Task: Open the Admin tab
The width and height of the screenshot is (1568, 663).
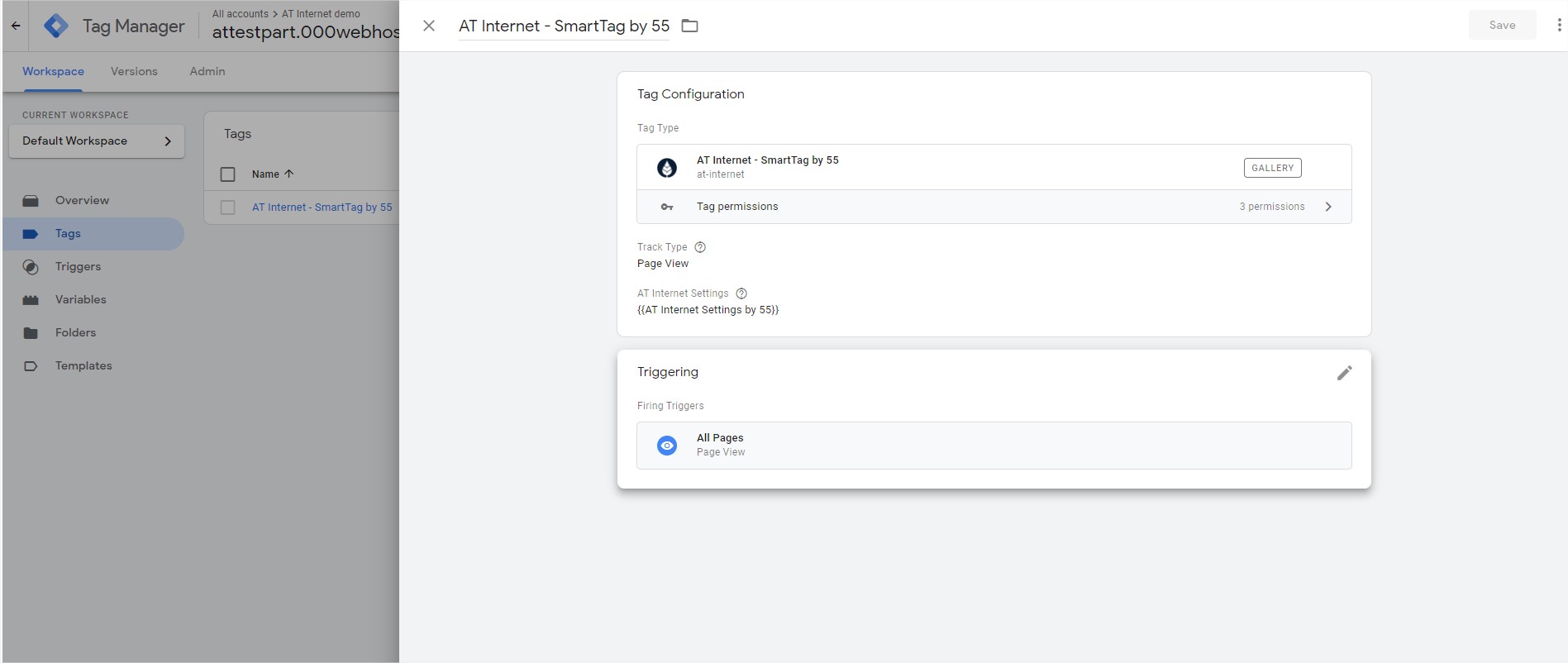Action: point(207,72)
